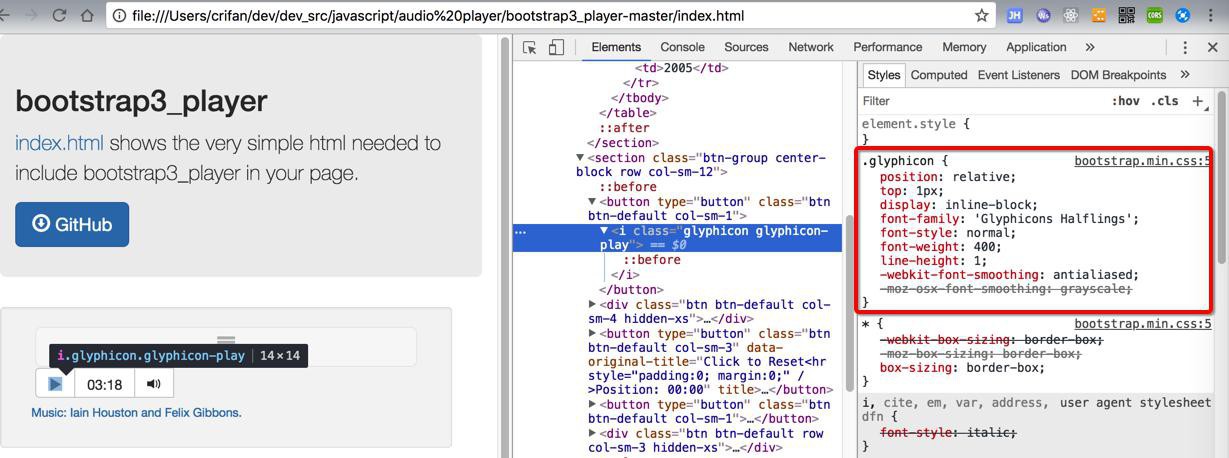Click the box-sizing: border-box declaration
This screenshot has height=458, width=1229.
click(963, 367)
